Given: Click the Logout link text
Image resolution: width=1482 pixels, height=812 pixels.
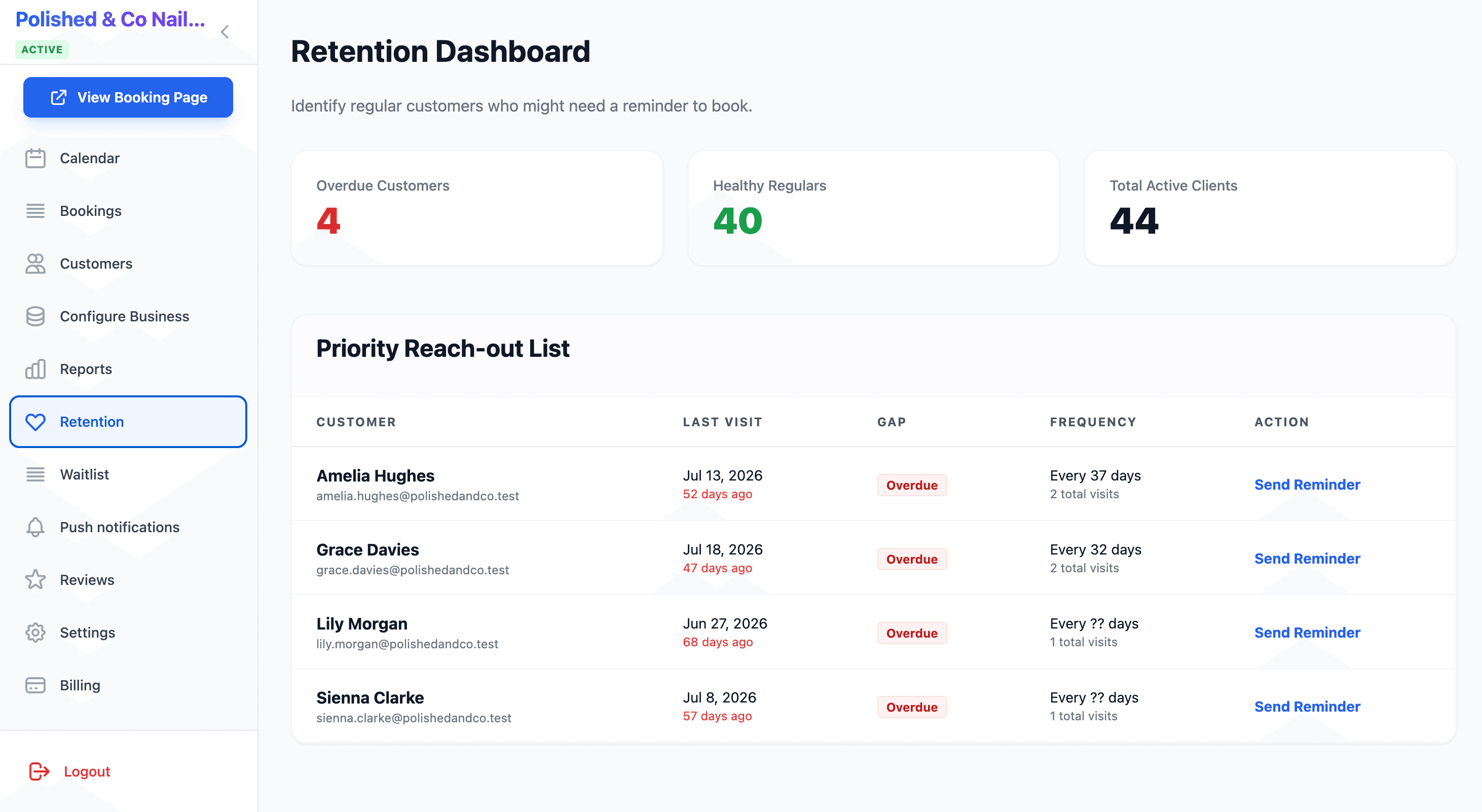Looking at the screenshot, I should pos(87,771).
